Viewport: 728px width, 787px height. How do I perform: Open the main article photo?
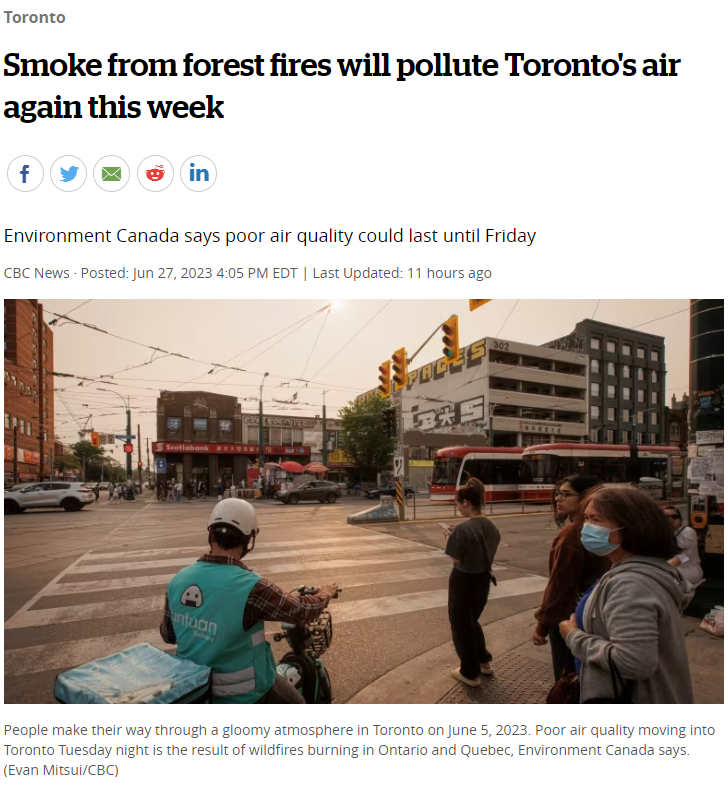(363, 501)
